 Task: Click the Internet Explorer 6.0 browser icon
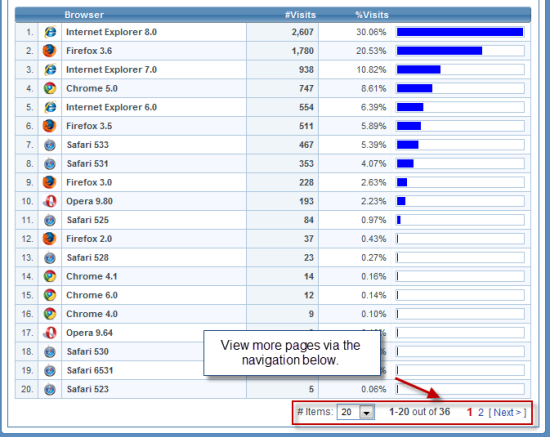[x=50, y=107]
